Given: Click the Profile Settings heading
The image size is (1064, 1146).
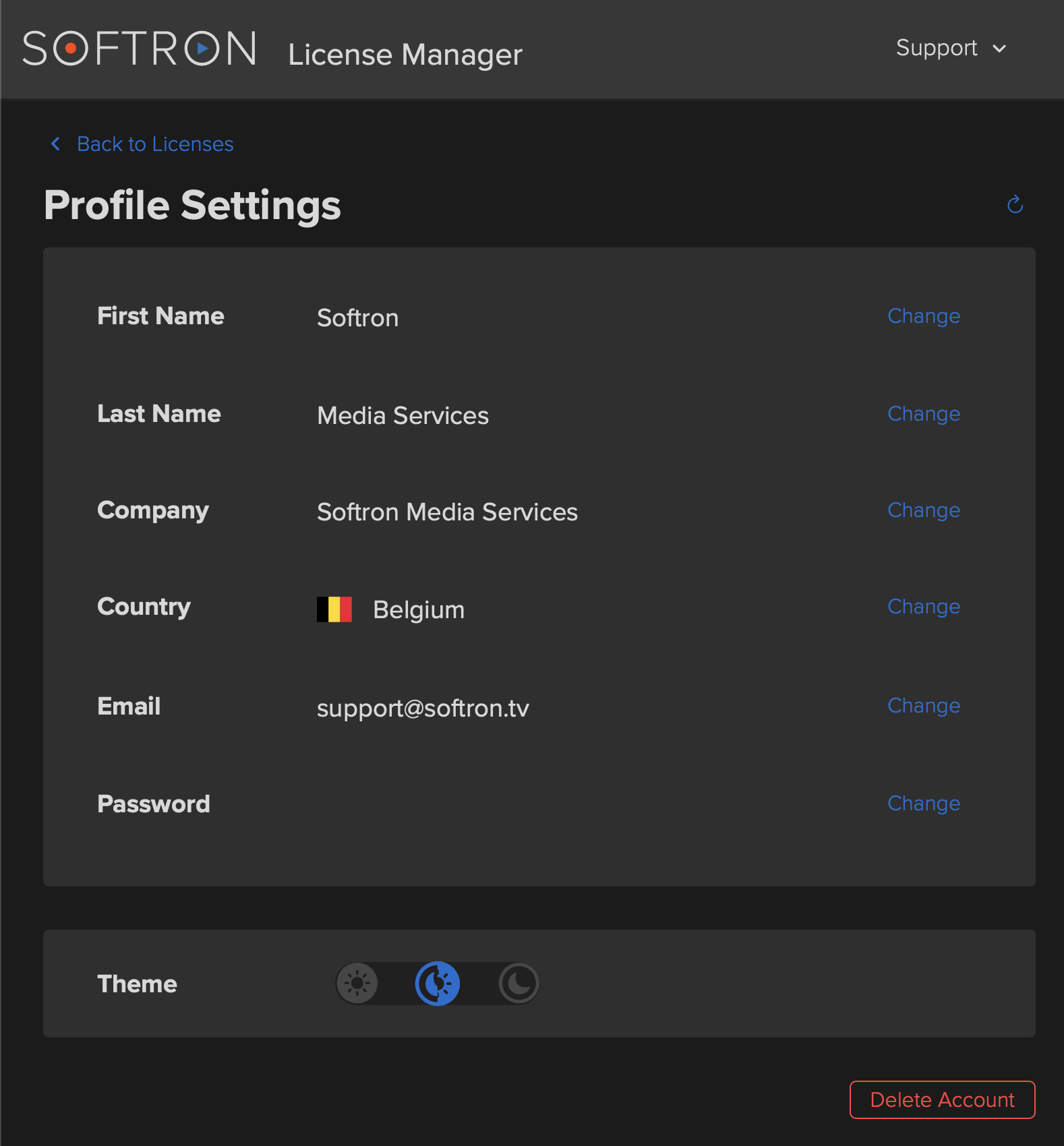Looking at the screenshot, I should tap(192, 206).
